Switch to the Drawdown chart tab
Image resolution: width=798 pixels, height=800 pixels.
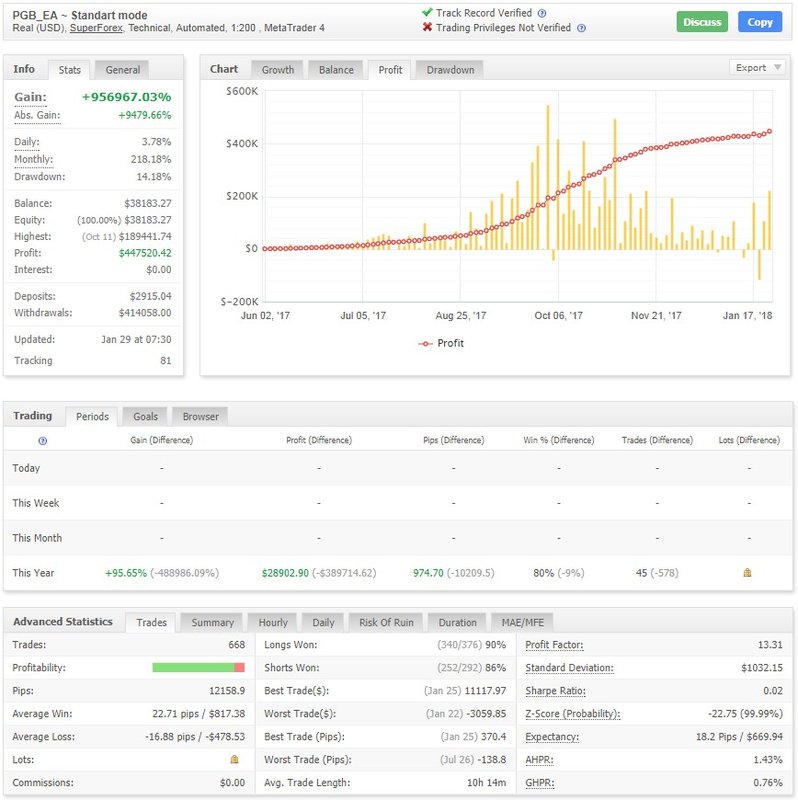coord(450,70)
